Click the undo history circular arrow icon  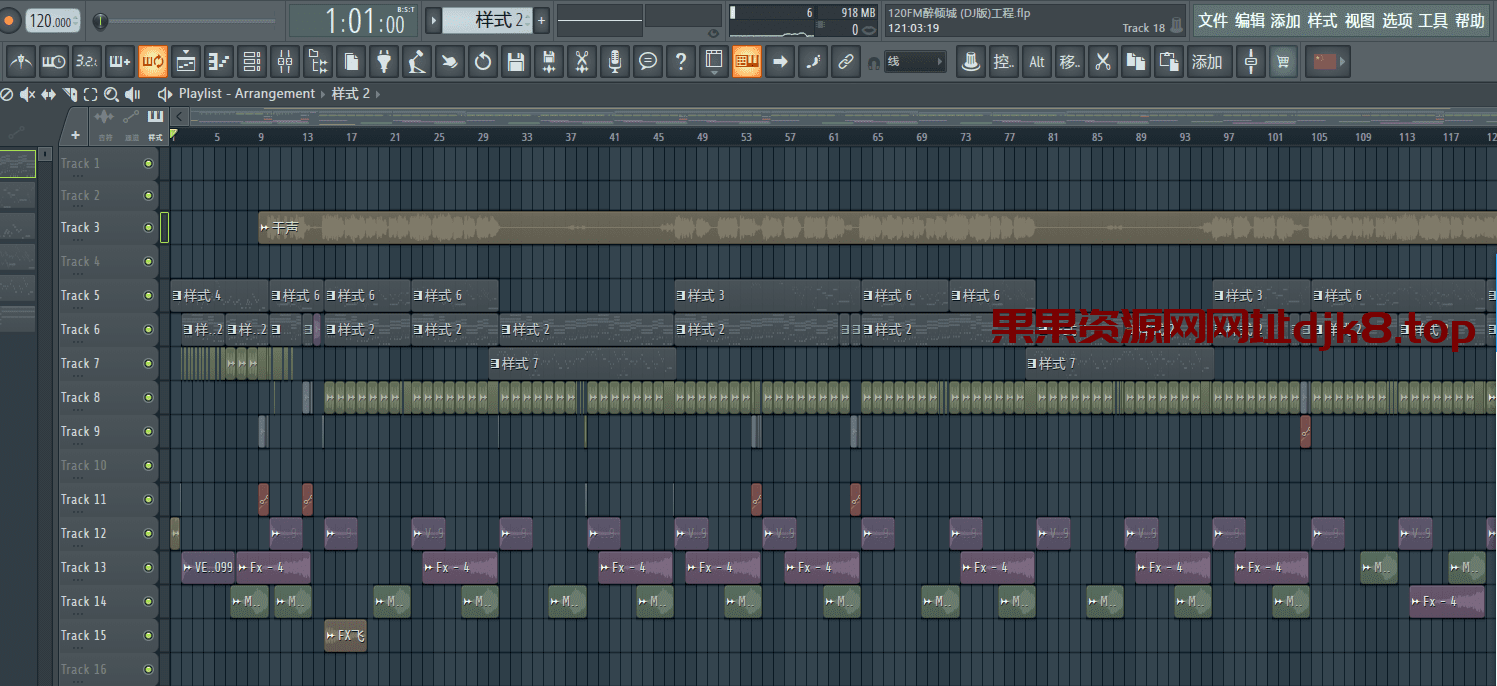click(482, 62)
